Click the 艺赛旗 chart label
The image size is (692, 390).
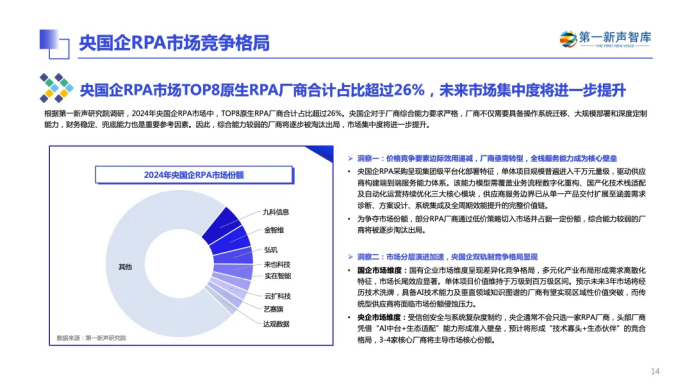[x=274, y=309]
